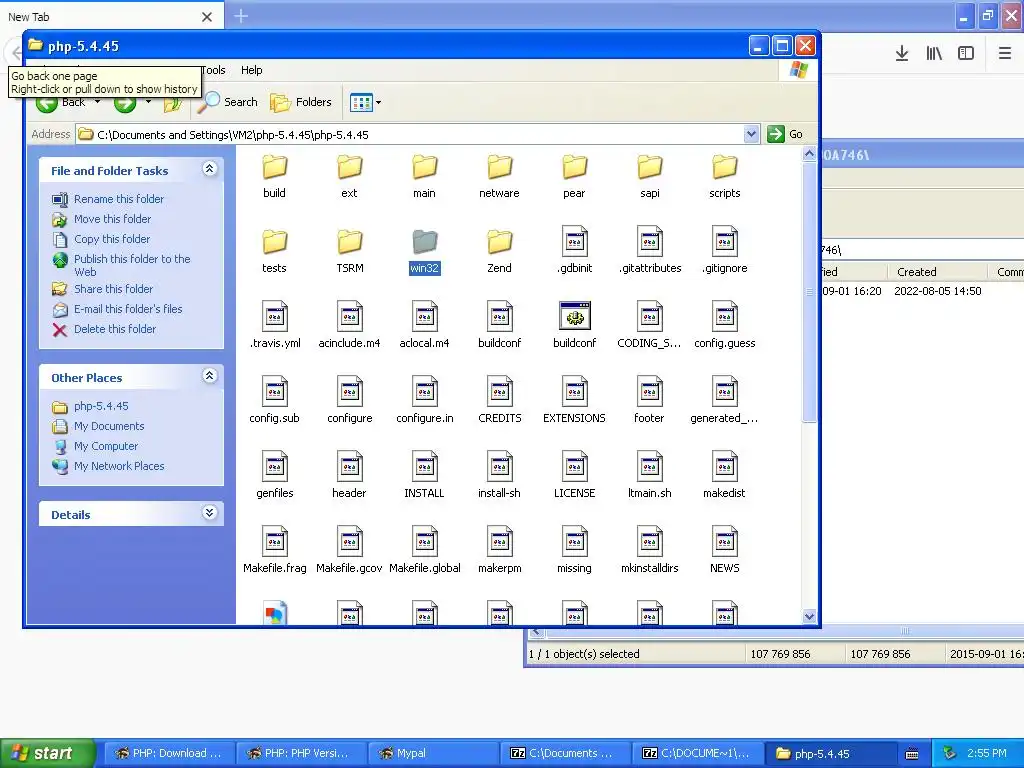Open the Back history dropdown arrow
Viewport: 1024px width, 768px height.
click(x=98, y=102)
